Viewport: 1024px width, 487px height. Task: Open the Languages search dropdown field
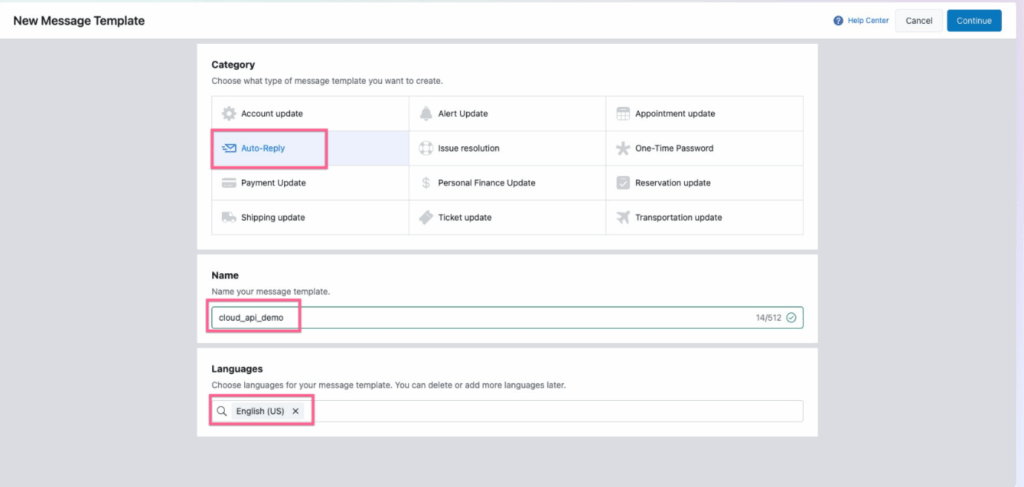(x=550, y=411)
